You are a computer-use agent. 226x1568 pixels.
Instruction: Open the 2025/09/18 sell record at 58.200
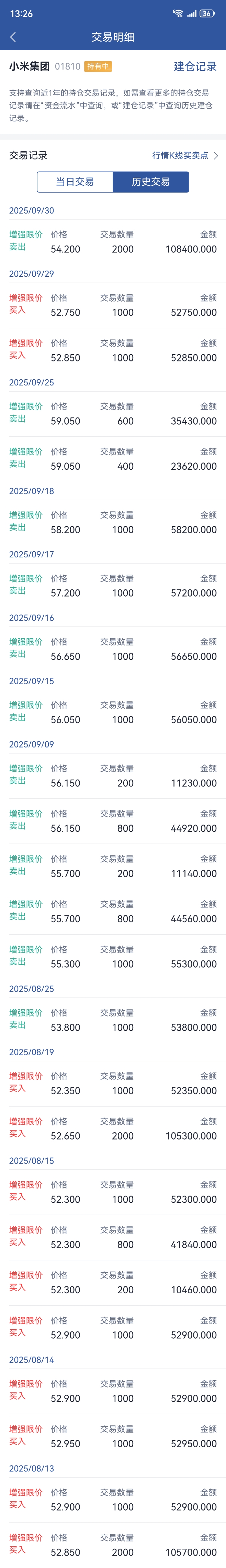pyautogui.click(x=113, y=523)
